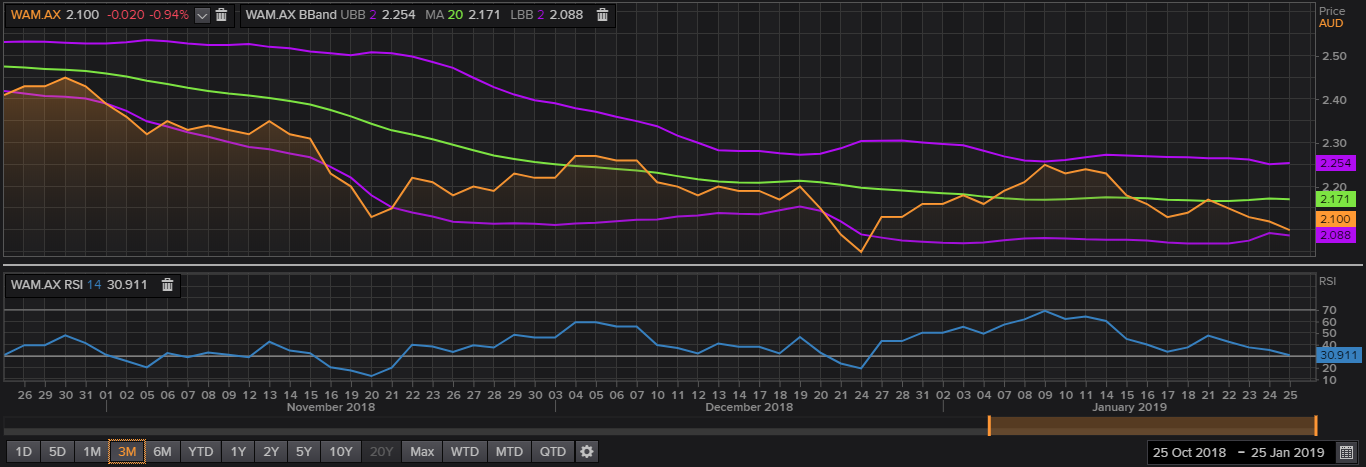Click the start date 25 Oct 2018
The height and width of the screenshot is (467, 1366).
pyautogui.click(x=1190, y=453)
